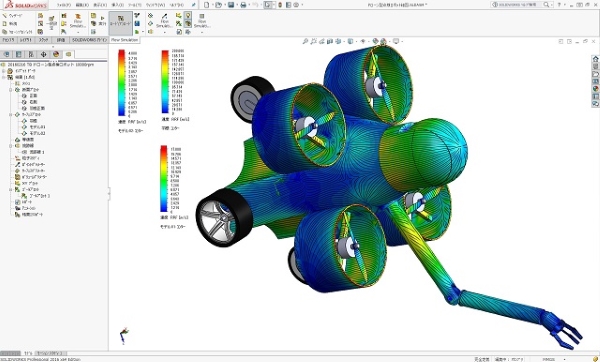Click the Print icon in top toolbar
The height and width of the screenshot is (362, 600).
point(243,5)
